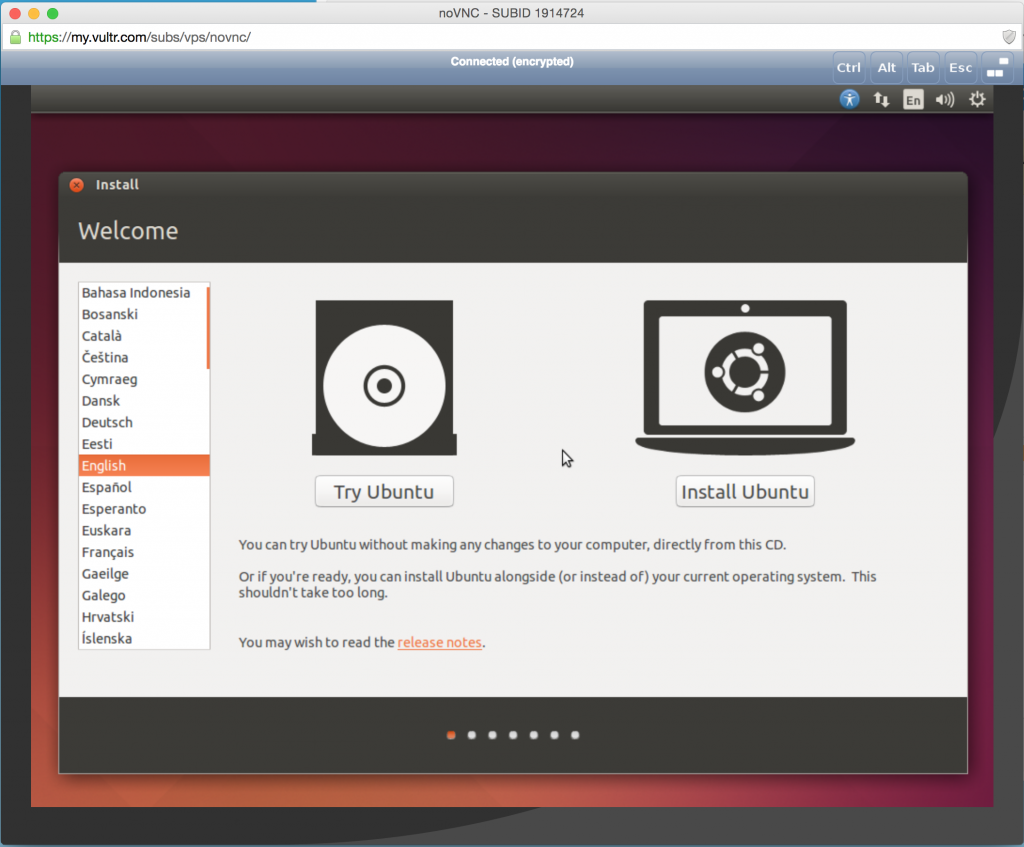Click the Install Ubuntu button
Viewport: 1024px width, 847px height.
[745, 491]
